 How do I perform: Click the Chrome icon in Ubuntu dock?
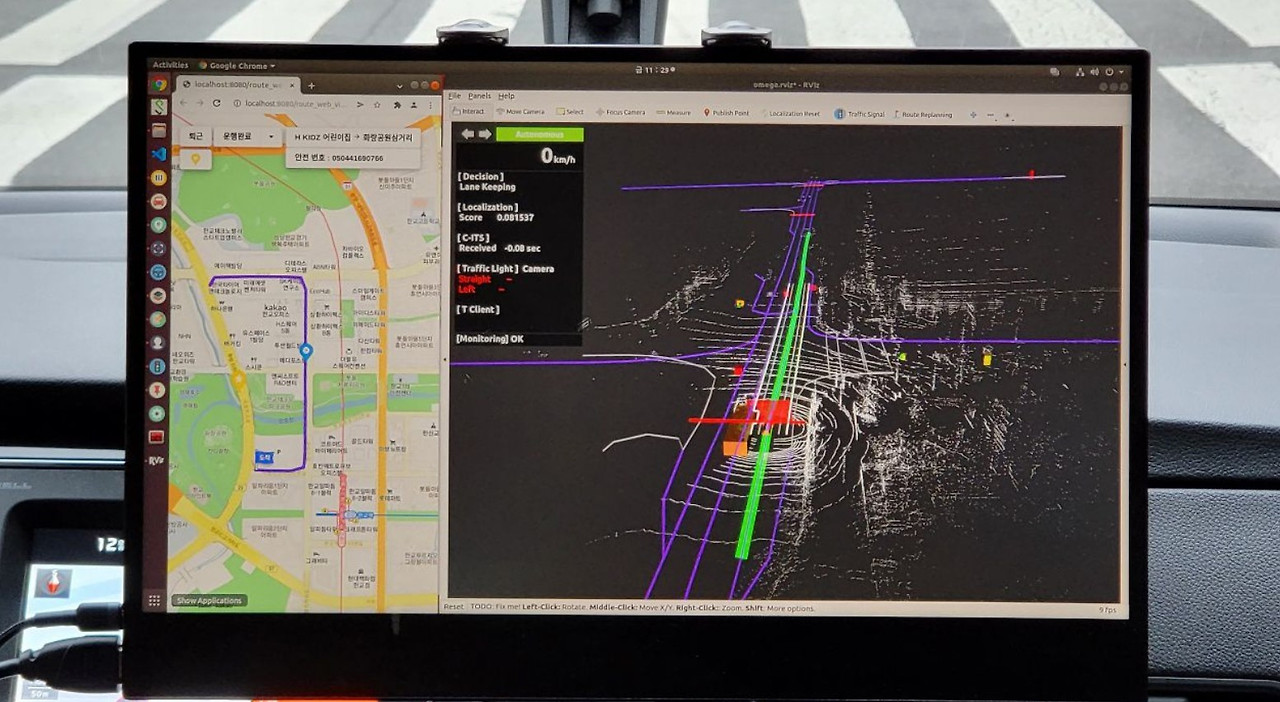coord(159,85)
